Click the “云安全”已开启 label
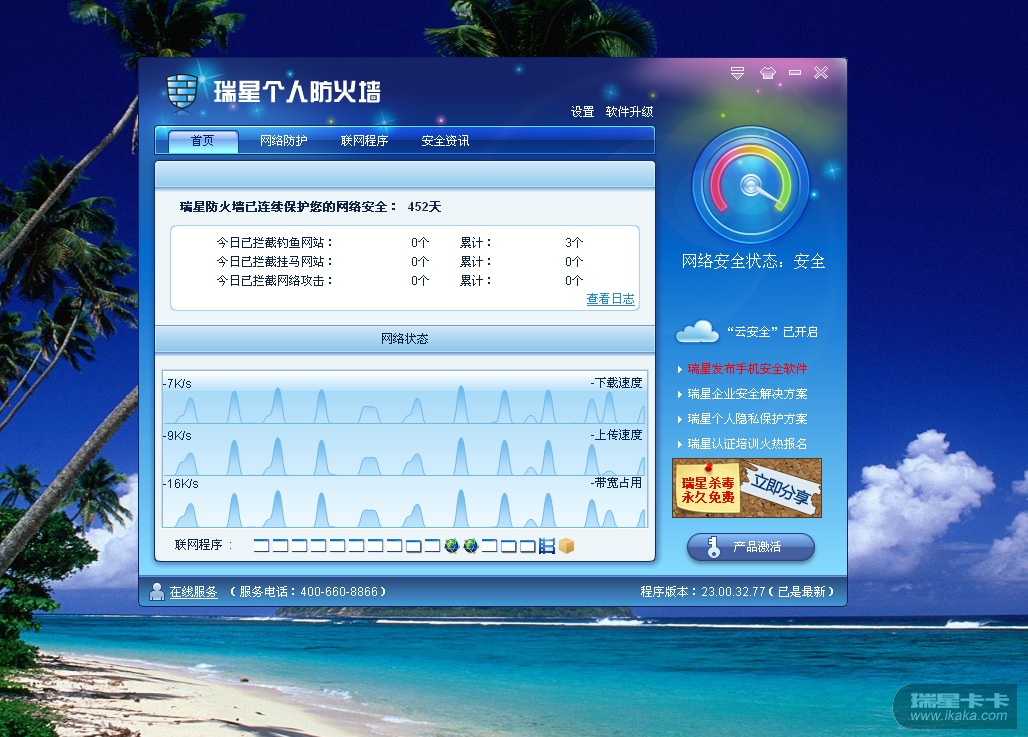 click(772, 332)
